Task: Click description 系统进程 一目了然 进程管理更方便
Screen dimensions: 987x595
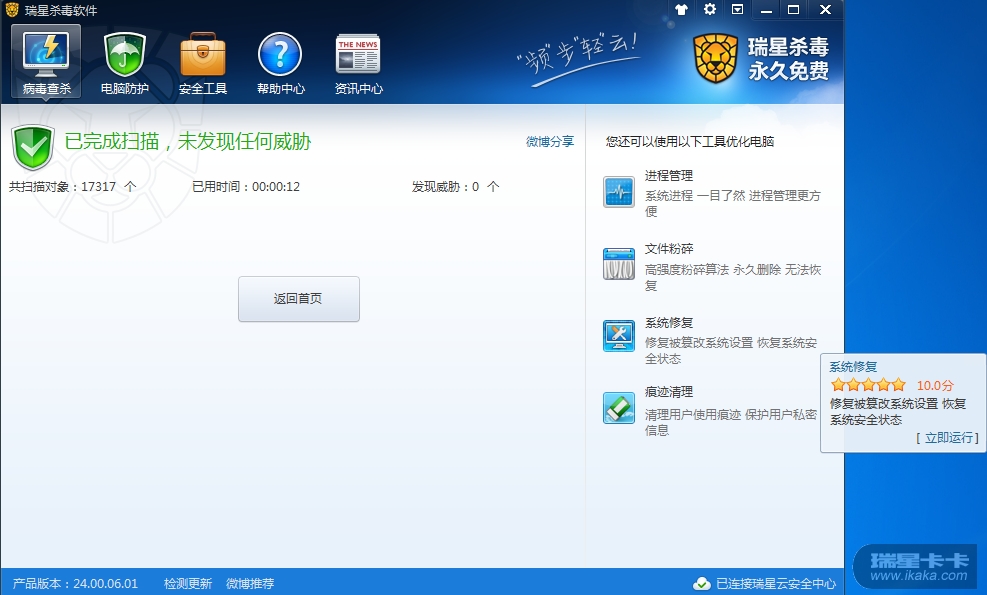Action: 733,203
